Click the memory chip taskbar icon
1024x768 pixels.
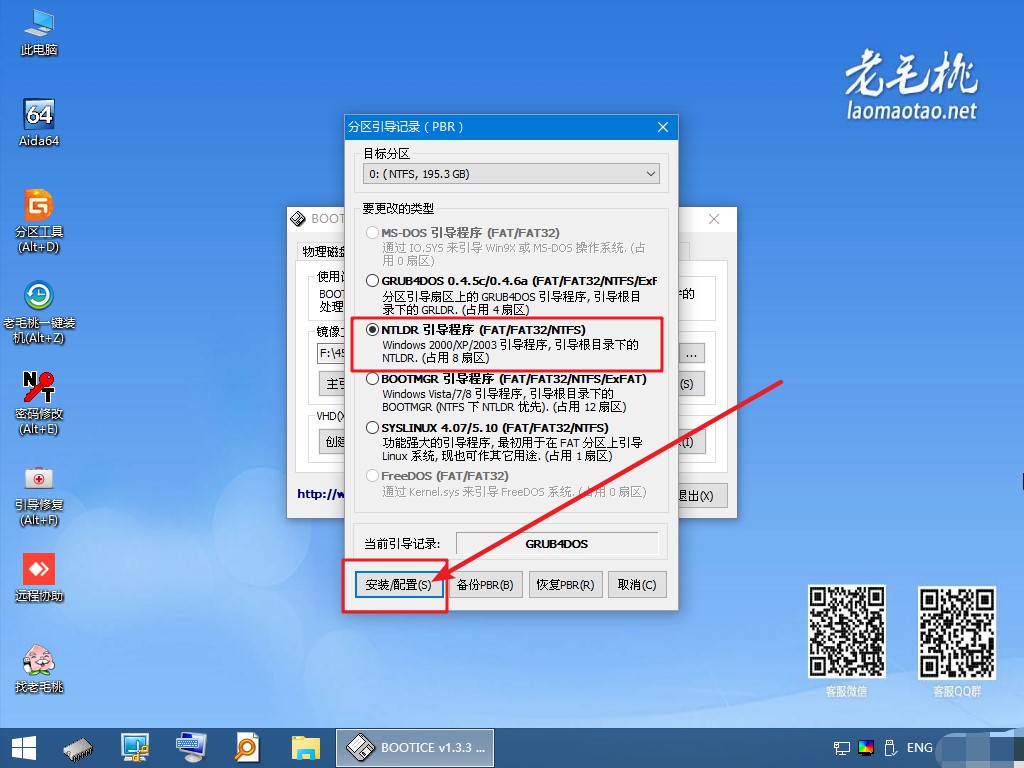(x=78, y=748)
